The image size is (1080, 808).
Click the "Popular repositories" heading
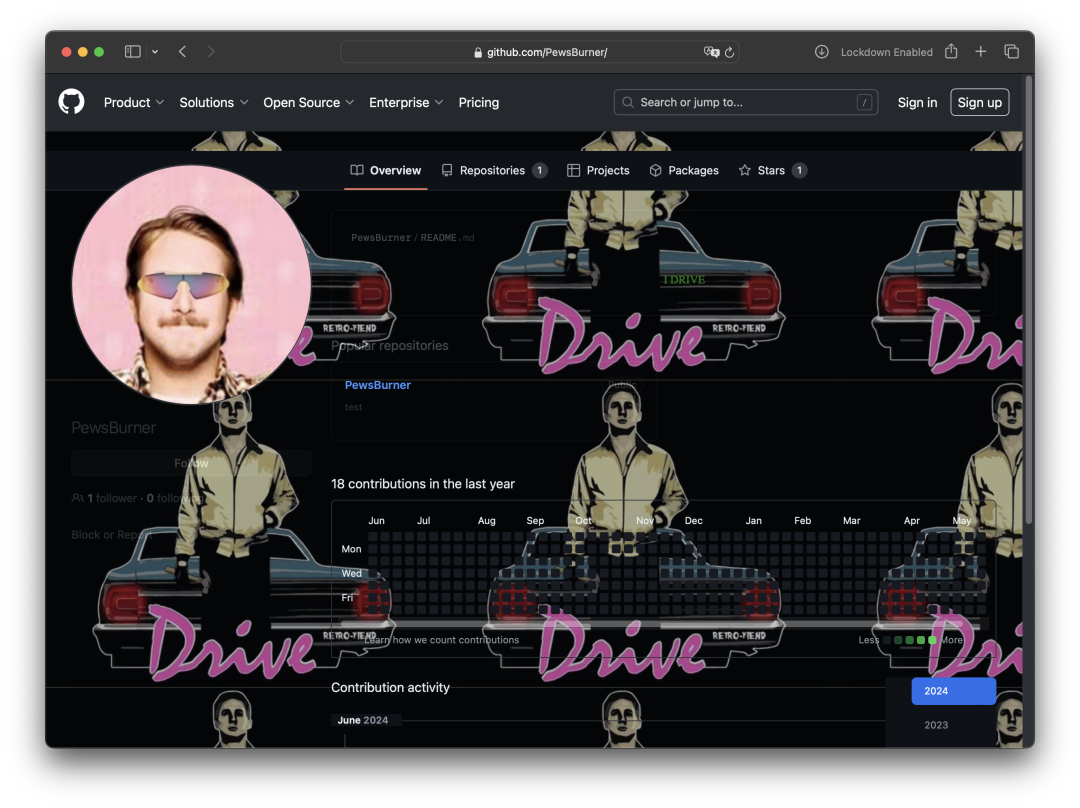click(389, 346)
